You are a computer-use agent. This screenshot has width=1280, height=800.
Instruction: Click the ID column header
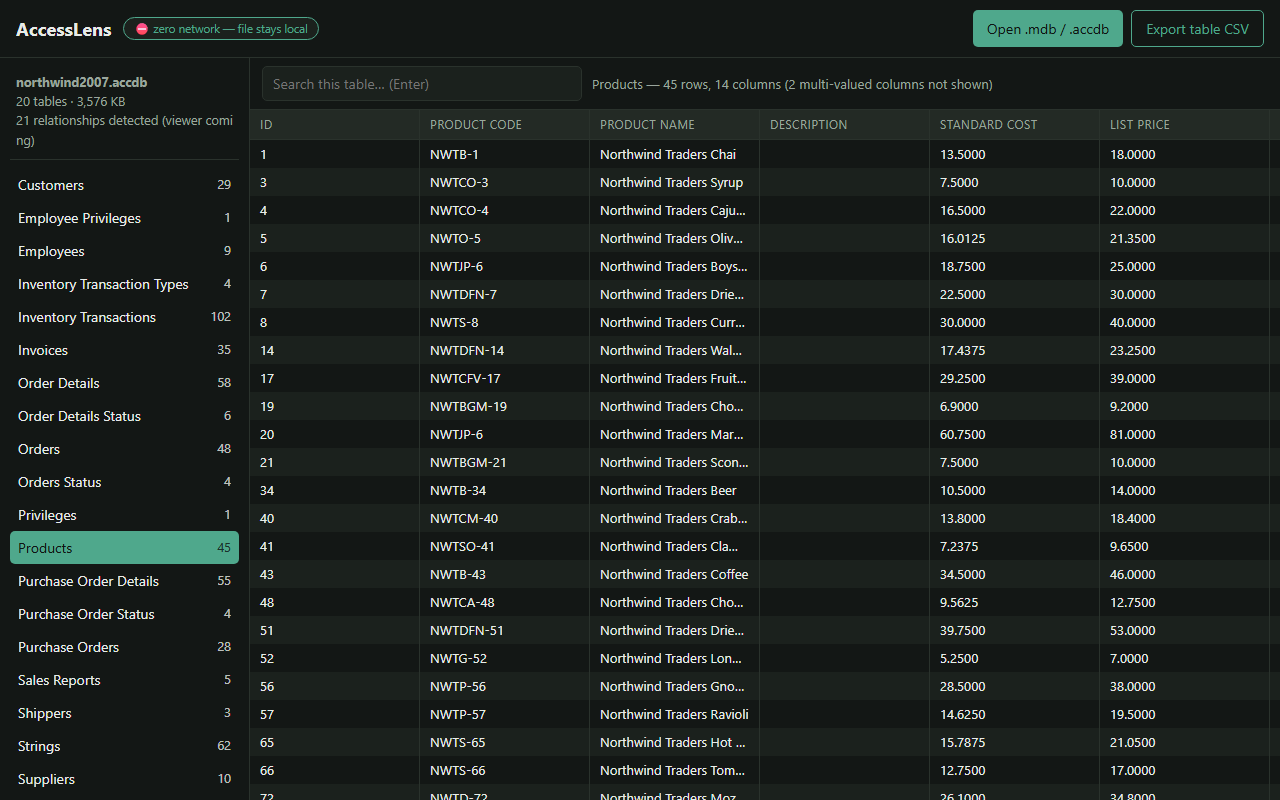pos(335,125)
